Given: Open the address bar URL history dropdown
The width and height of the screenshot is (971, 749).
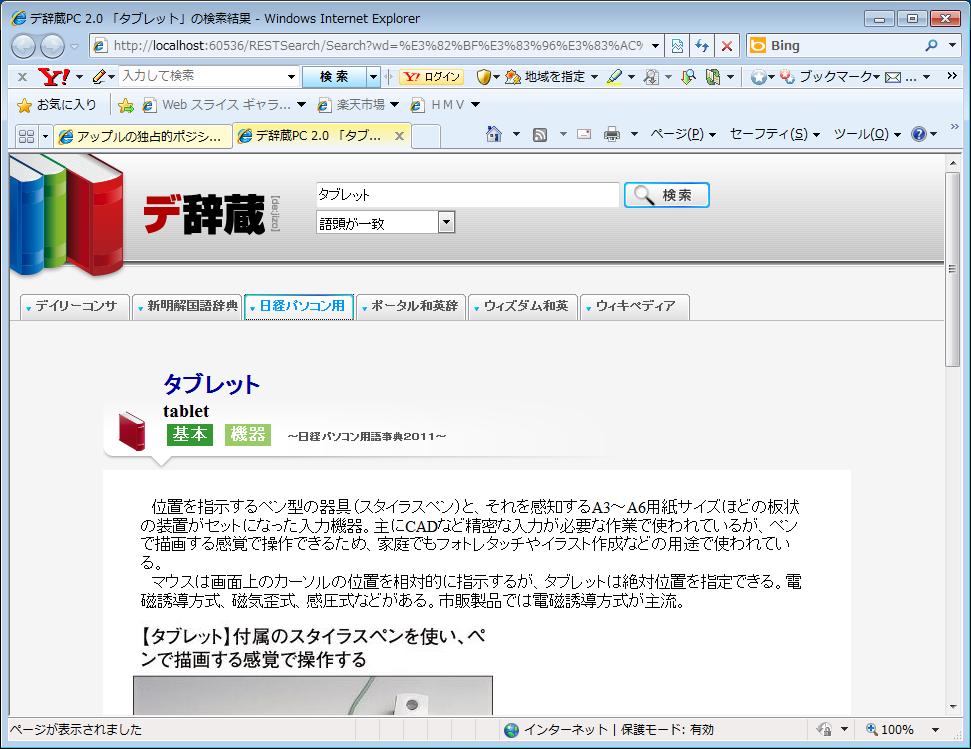Looking at the screenshot, I should pyautogui.click(x=655, y=46).
